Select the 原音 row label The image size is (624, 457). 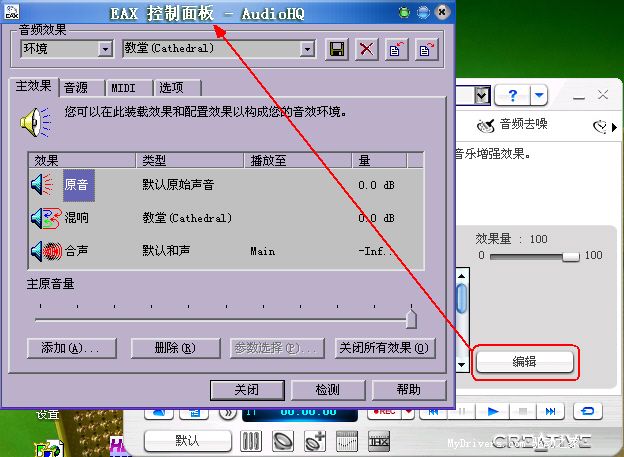click(79, 185)
